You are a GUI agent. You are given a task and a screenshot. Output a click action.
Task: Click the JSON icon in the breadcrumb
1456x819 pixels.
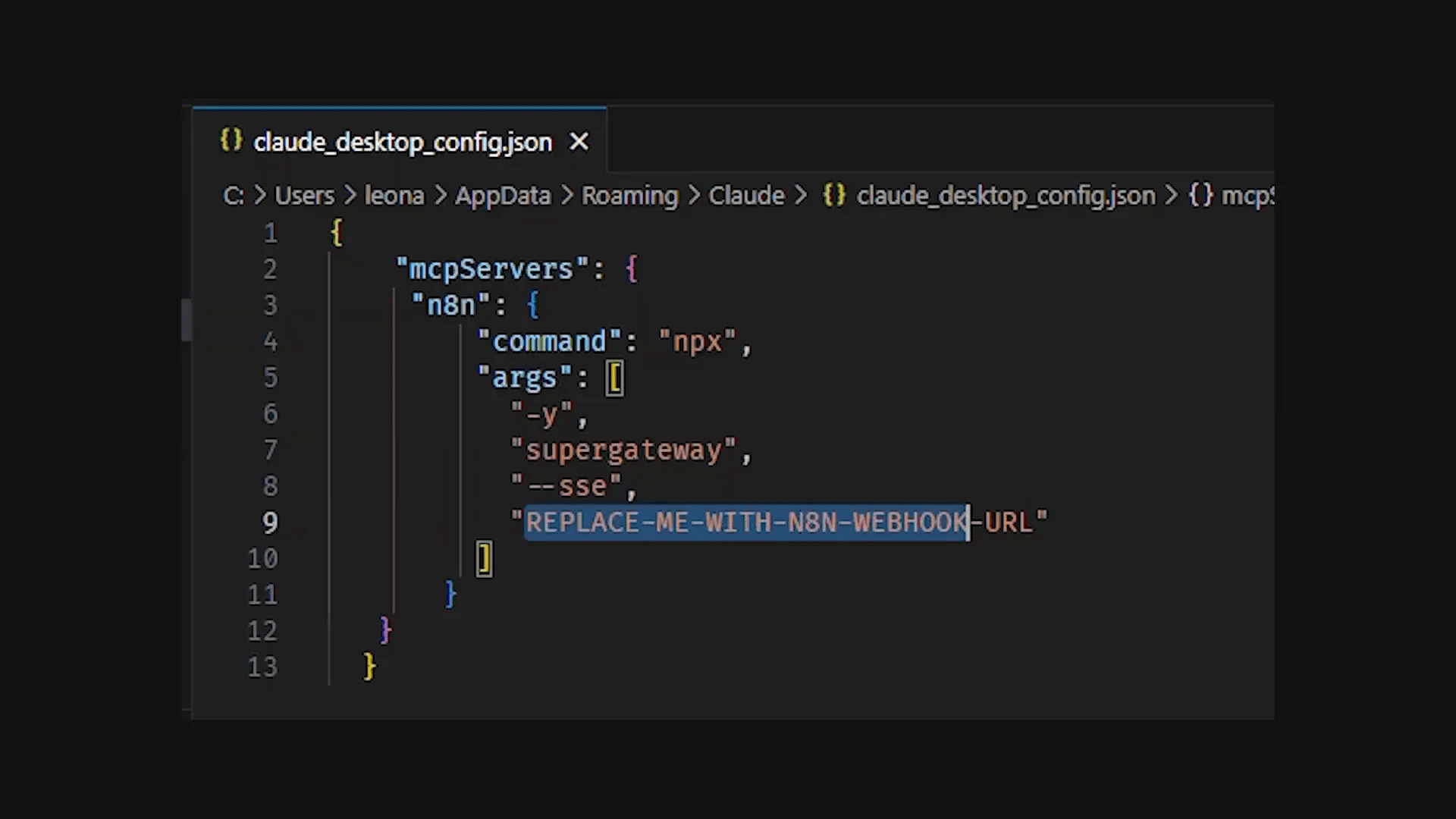coord(834,195)
